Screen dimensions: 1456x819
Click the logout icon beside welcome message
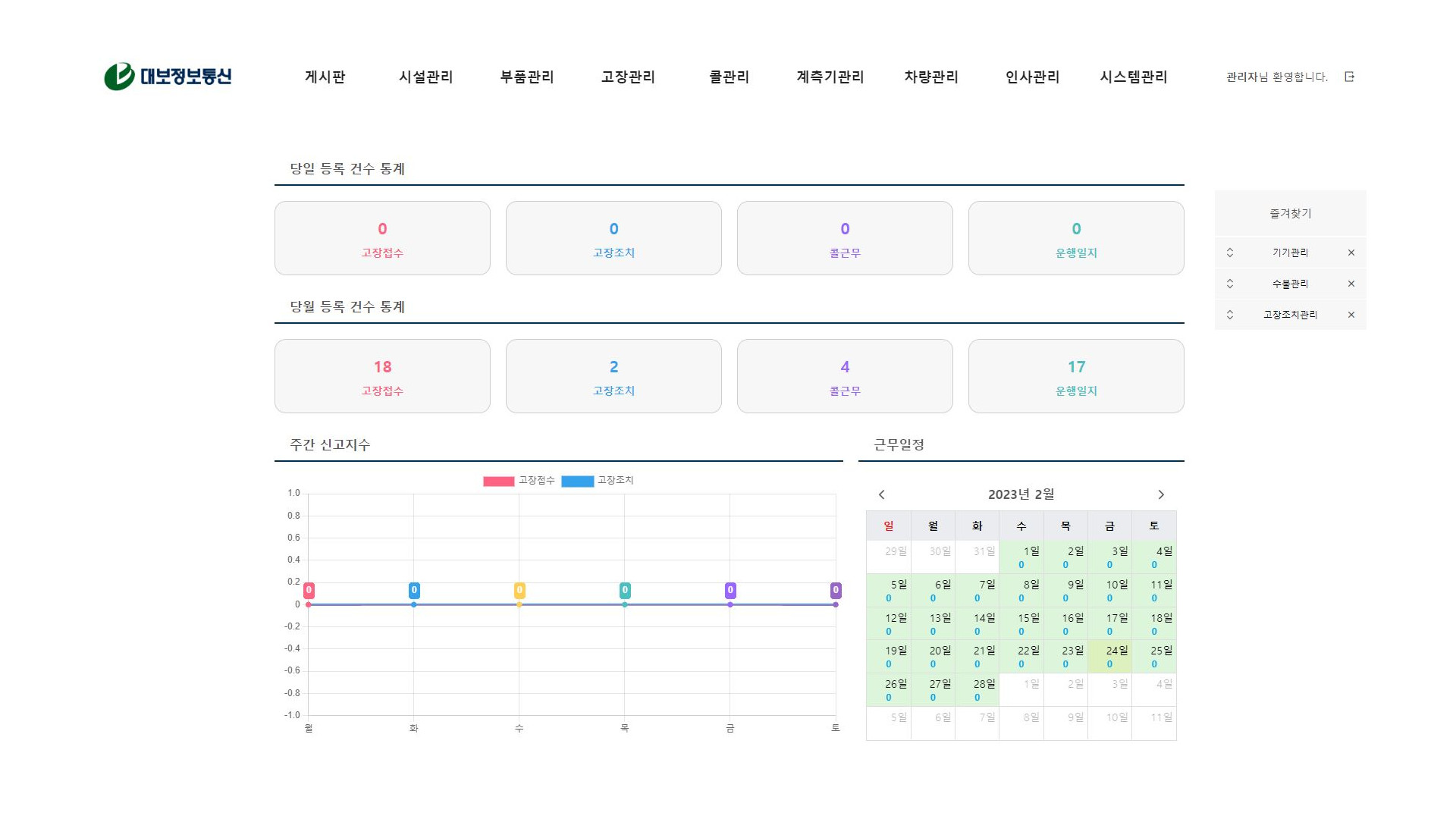pyautogui.click(x=1349, y=77)
